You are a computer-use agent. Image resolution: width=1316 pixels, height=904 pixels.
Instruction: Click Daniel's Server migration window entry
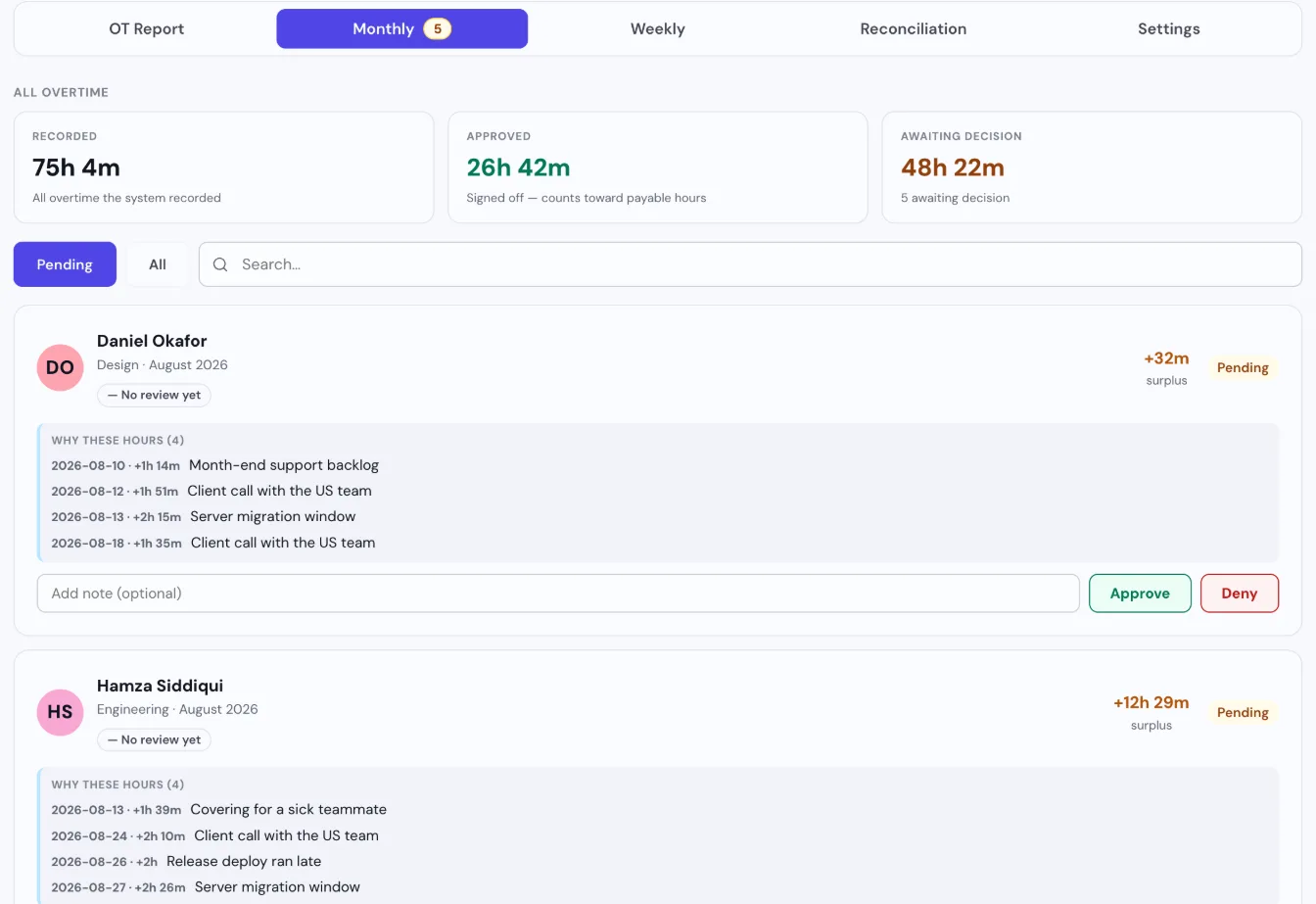tap(204, 516)
